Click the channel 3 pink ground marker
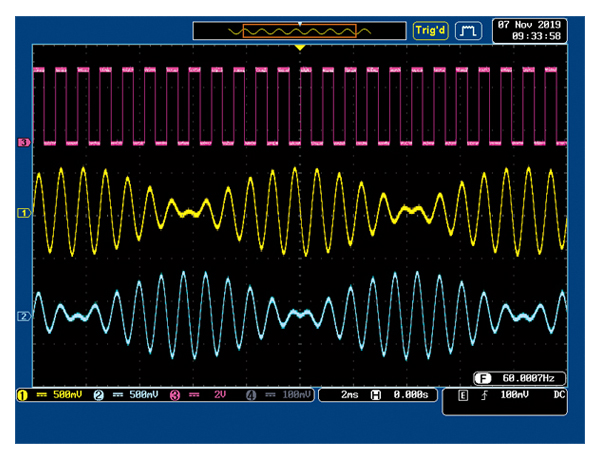Screen dimensions: 600x460 tap(24, 144)
